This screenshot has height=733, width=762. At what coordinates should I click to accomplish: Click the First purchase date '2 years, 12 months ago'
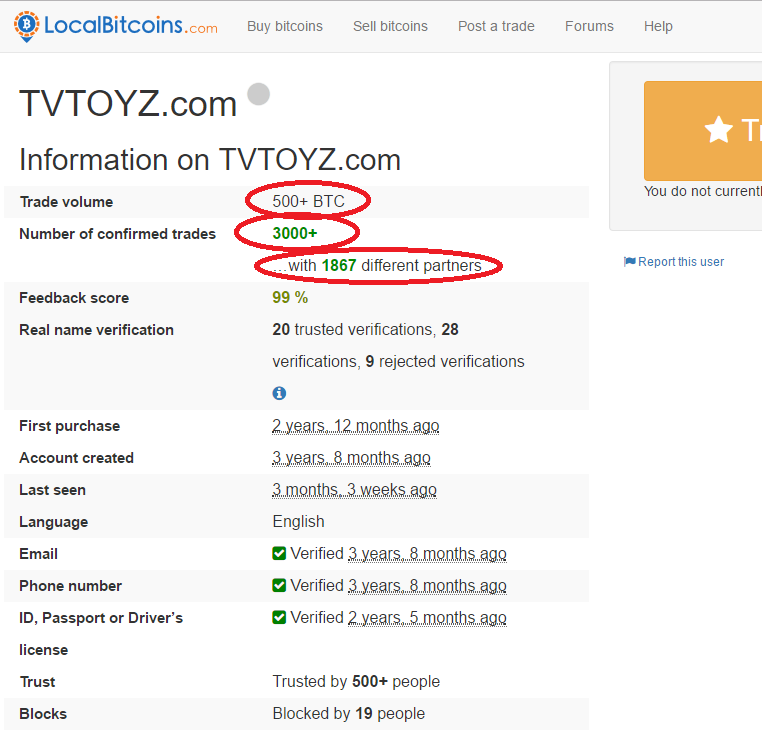(356, 426)
